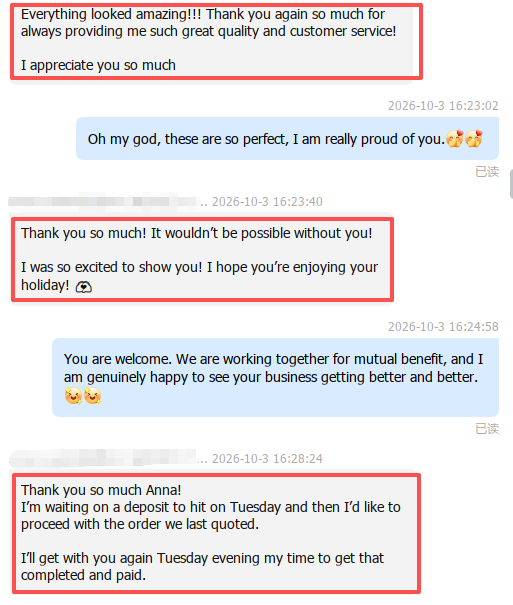Click the 已读 read status under the first reply
This screenshot has width=513, height=605.
tap(487, 171)
